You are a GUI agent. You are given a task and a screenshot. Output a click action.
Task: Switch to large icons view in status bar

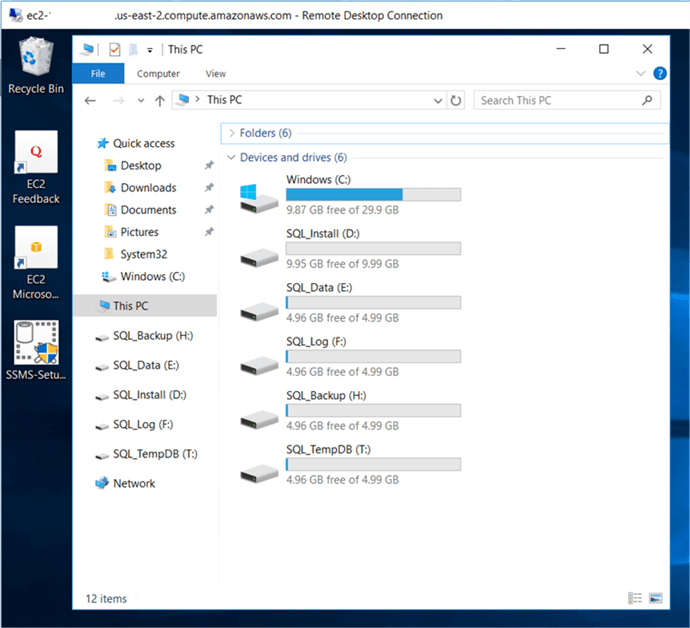coord(656,598)
